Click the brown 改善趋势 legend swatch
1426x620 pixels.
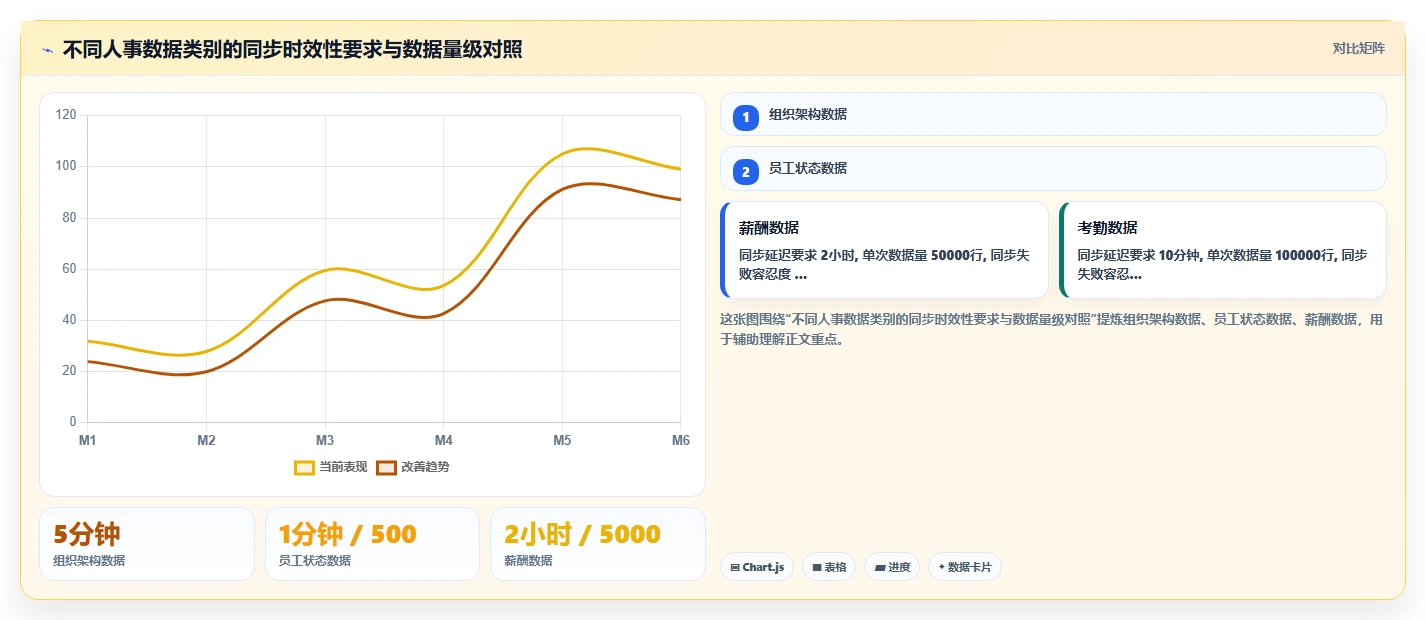(x=387, y=467)
